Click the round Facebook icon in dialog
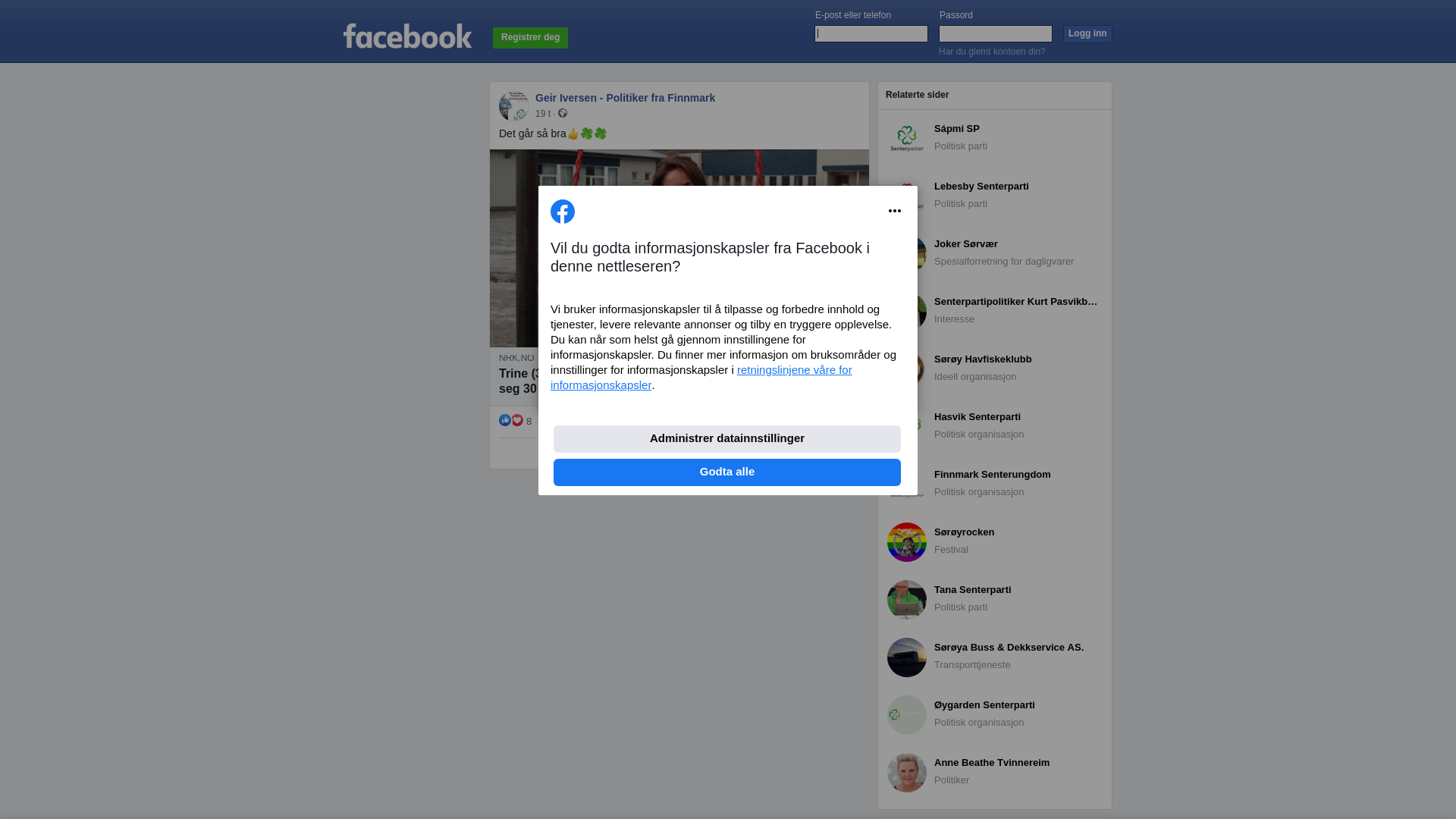Viewport: 1456px width, 819px height. (x=563, y=212)
